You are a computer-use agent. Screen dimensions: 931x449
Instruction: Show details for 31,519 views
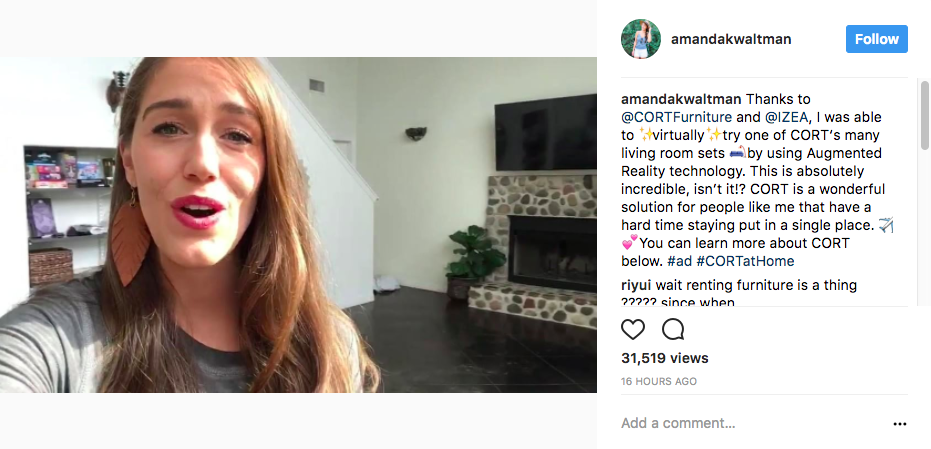(x=664, y=358)
